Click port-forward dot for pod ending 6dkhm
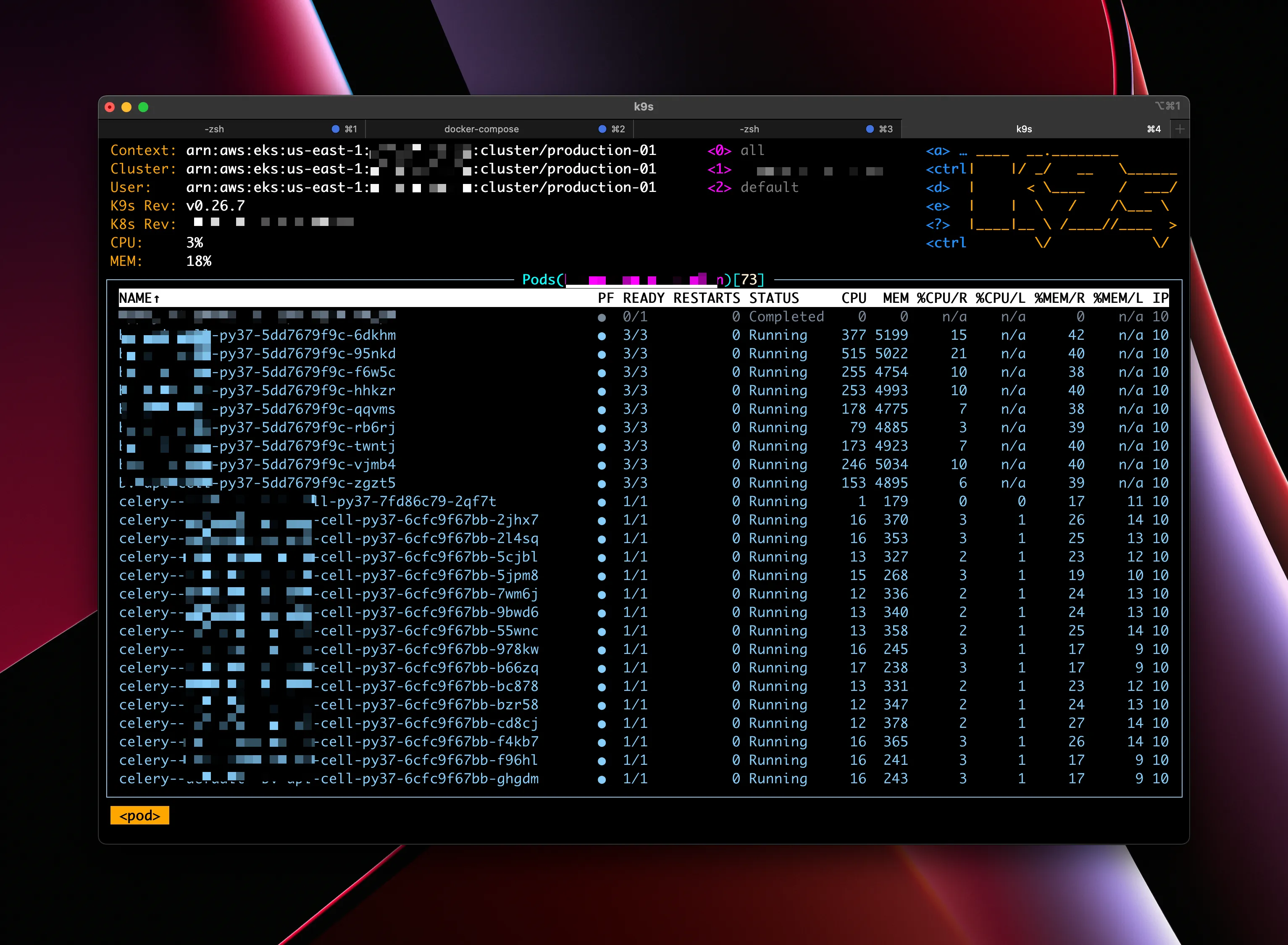The image size is (1288, 945). [602, 336]
